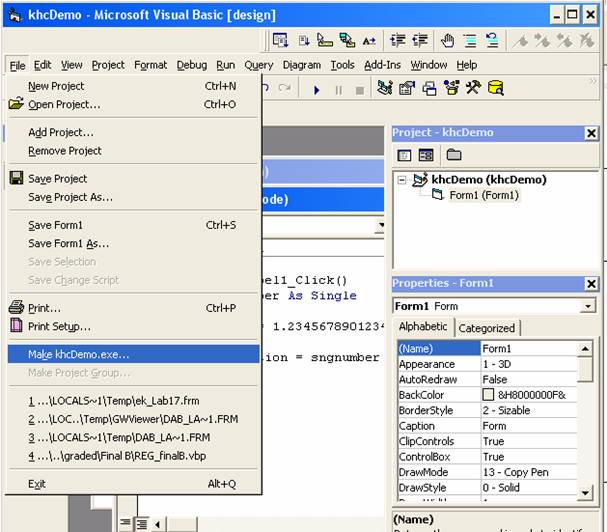The image size is (607, 532).
Task: Click the Uncomment Block toolbar icon
Action: pyautogui.click(x=492, y=40)
